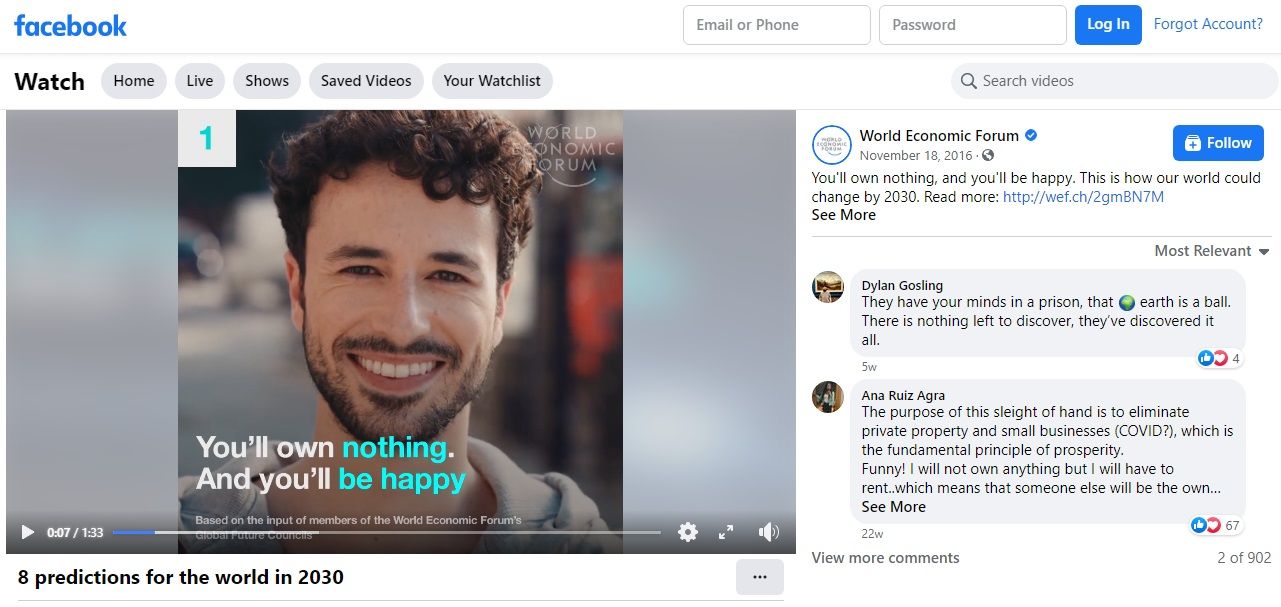Image resolution: width=1281 pixels, height=607 pixels.
Task: Open the Live tab
Action: tap(200, 81)
